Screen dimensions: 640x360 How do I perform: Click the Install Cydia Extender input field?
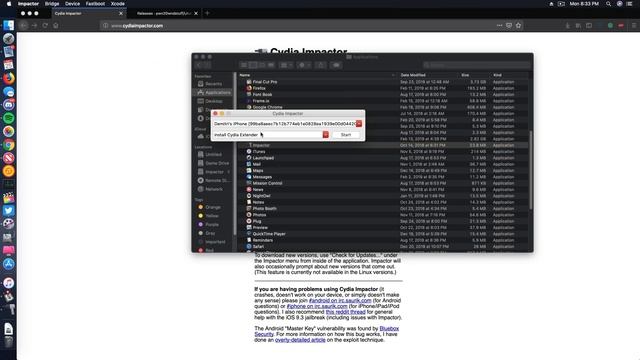pyautogui.click(x=268, y=135)
